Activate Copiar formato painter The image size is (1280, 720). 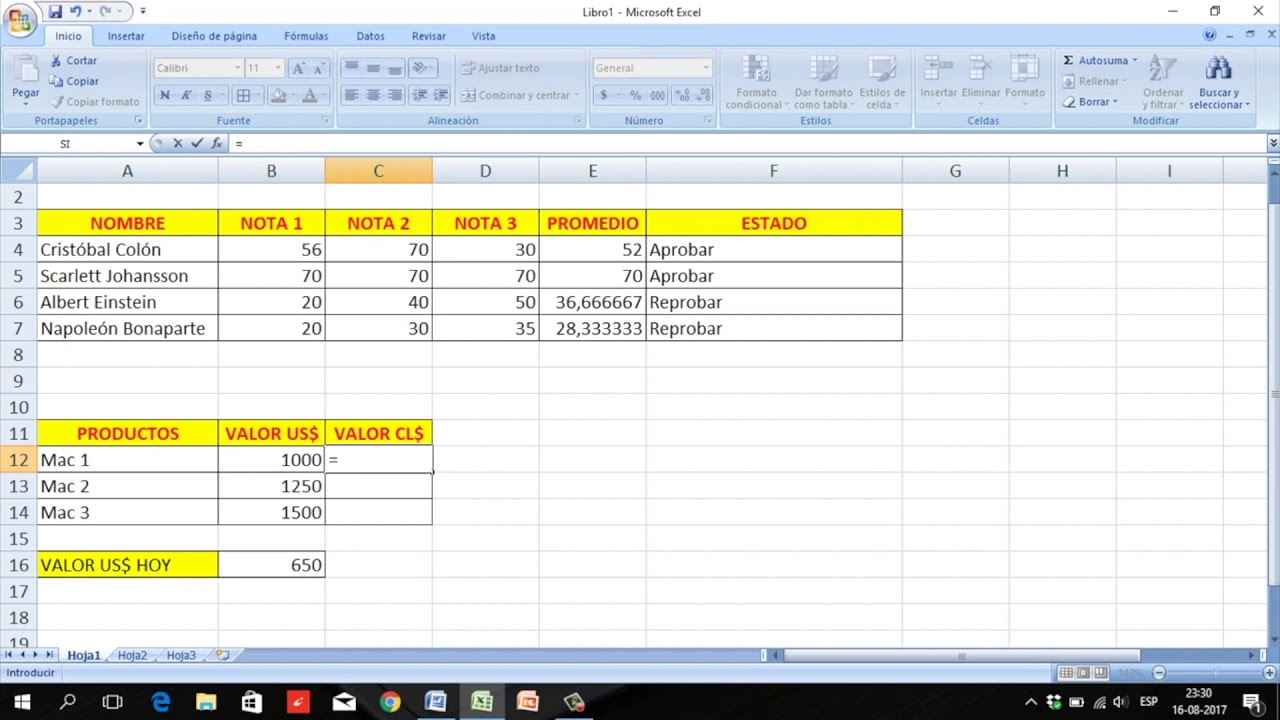pyautogui.click(x=95, y=102)
